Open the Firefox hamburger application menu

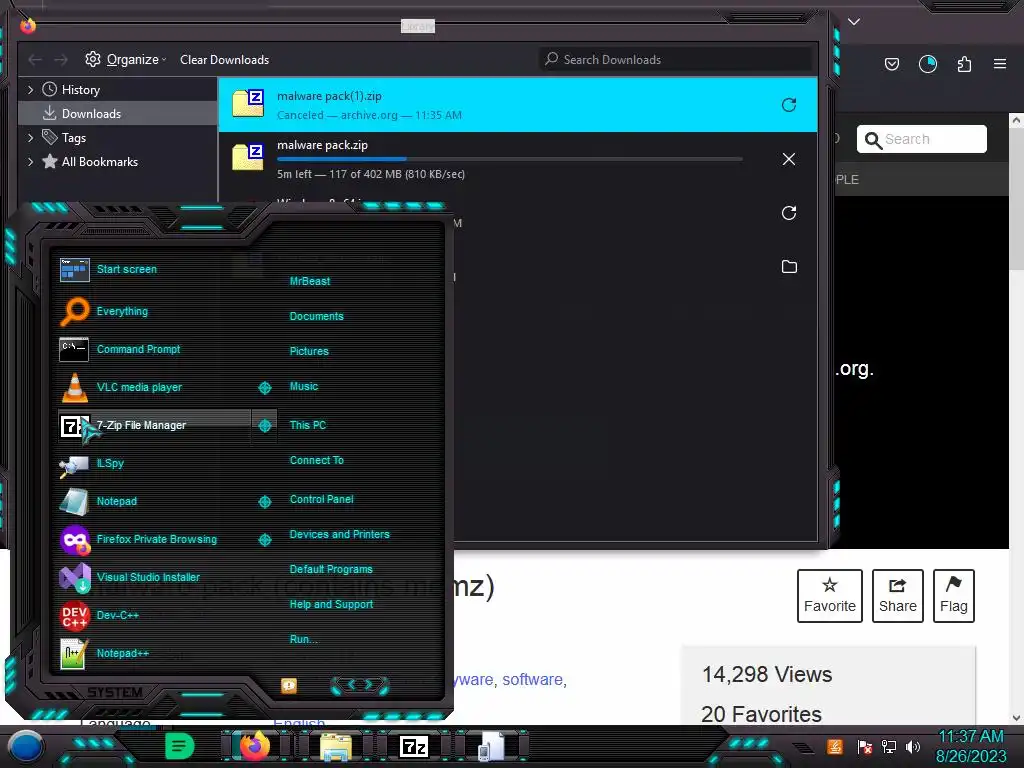pos(1000,64)
